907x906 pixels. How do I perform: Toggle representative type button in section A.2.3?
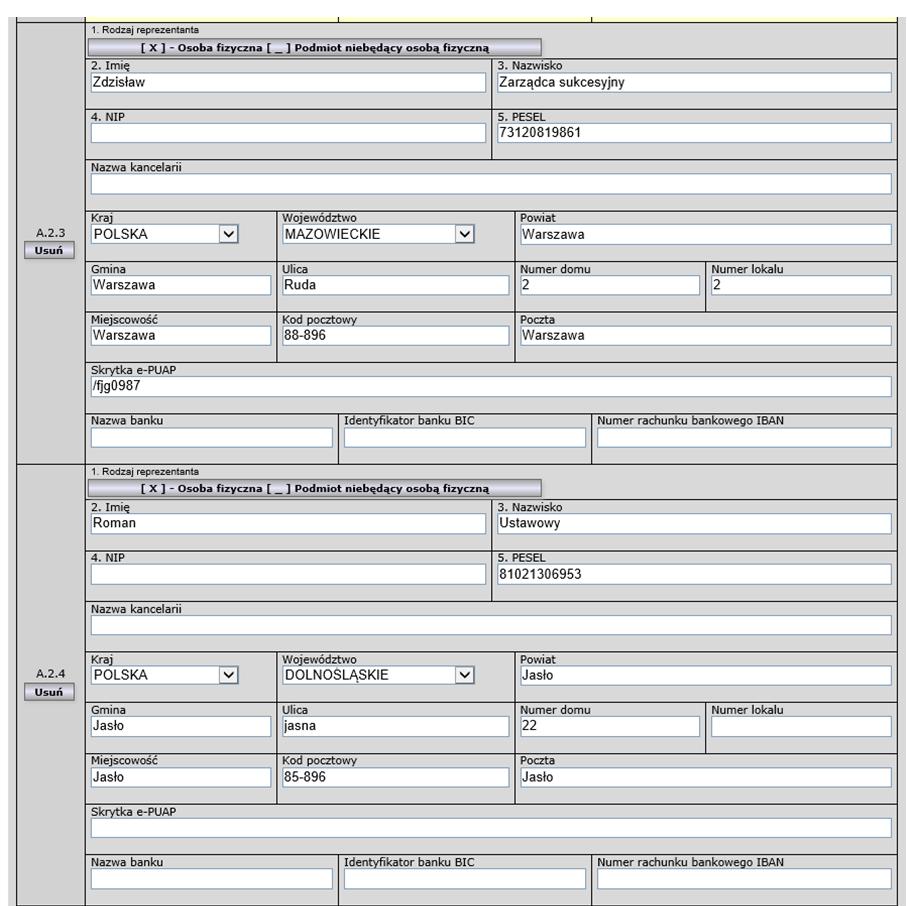coord(315,47)
